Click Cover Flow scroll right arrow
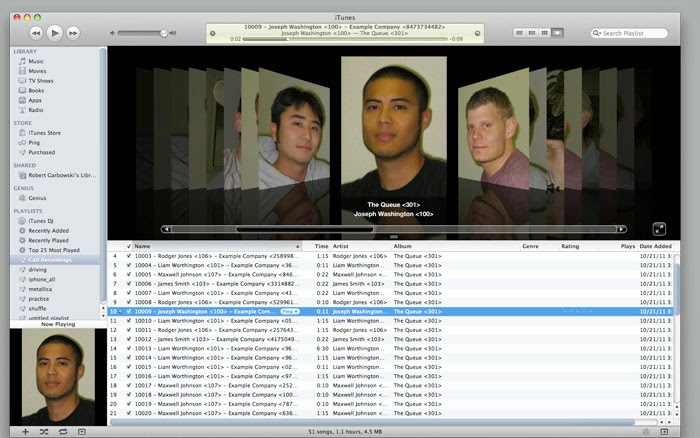The image size is (700, 438). pyautogui.click(x=621, y=229)
